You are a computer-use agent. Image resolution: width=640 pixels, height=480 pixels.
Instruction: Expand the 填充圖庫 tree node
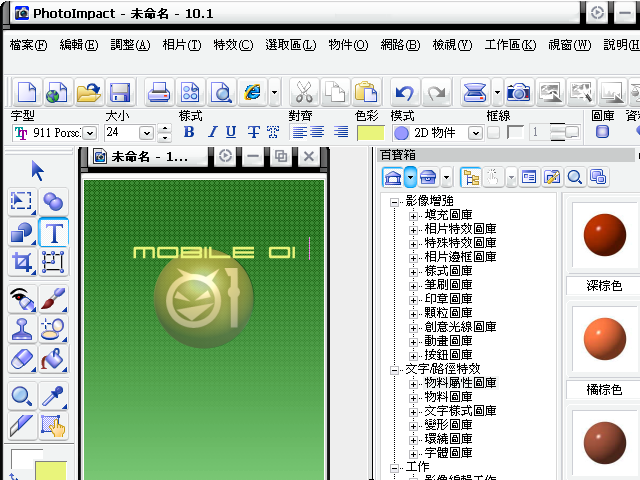(413, 216)
